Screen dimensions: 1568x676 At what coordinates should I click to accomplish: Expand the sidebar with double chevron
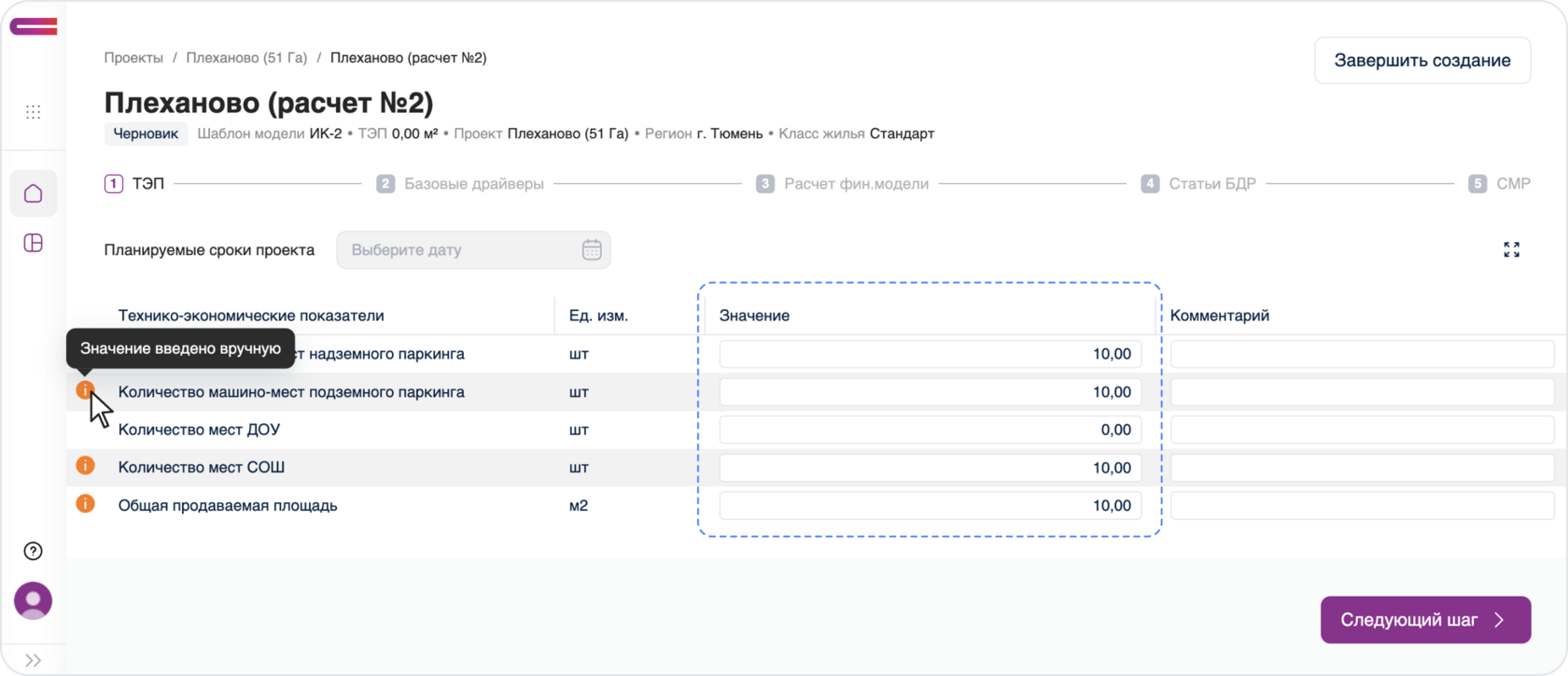[33, 660]
